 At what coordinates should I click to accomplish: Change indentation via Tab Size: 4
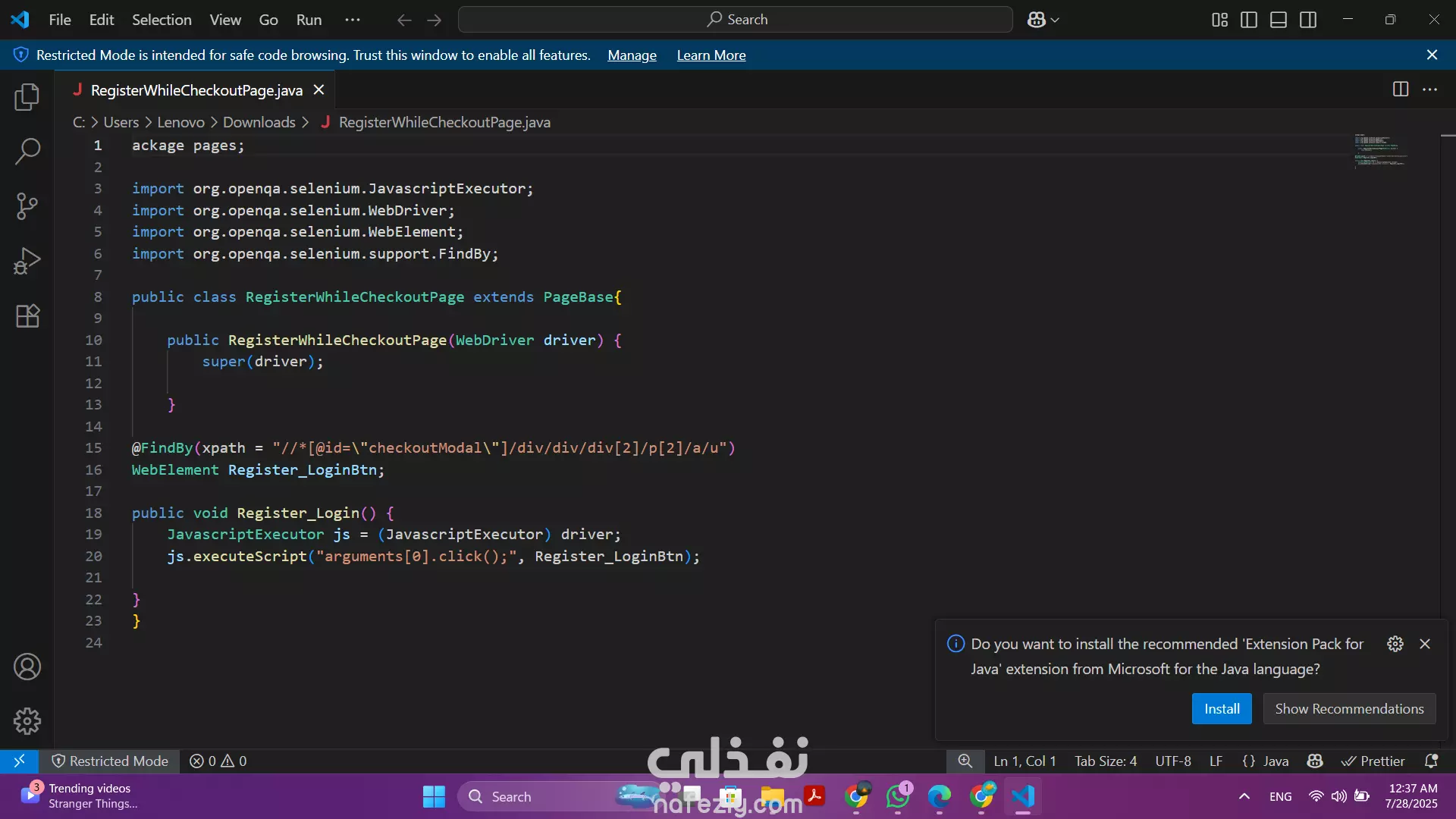click(x=1105, y=761)
